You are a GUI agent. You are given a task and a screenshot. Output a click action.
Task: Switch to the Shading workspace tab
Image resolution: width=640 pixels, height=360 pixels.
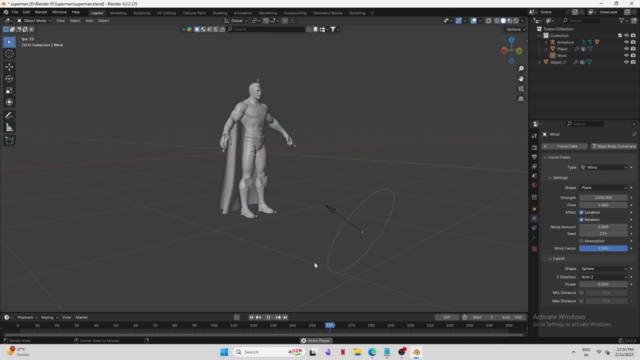(x=220, y=13)
